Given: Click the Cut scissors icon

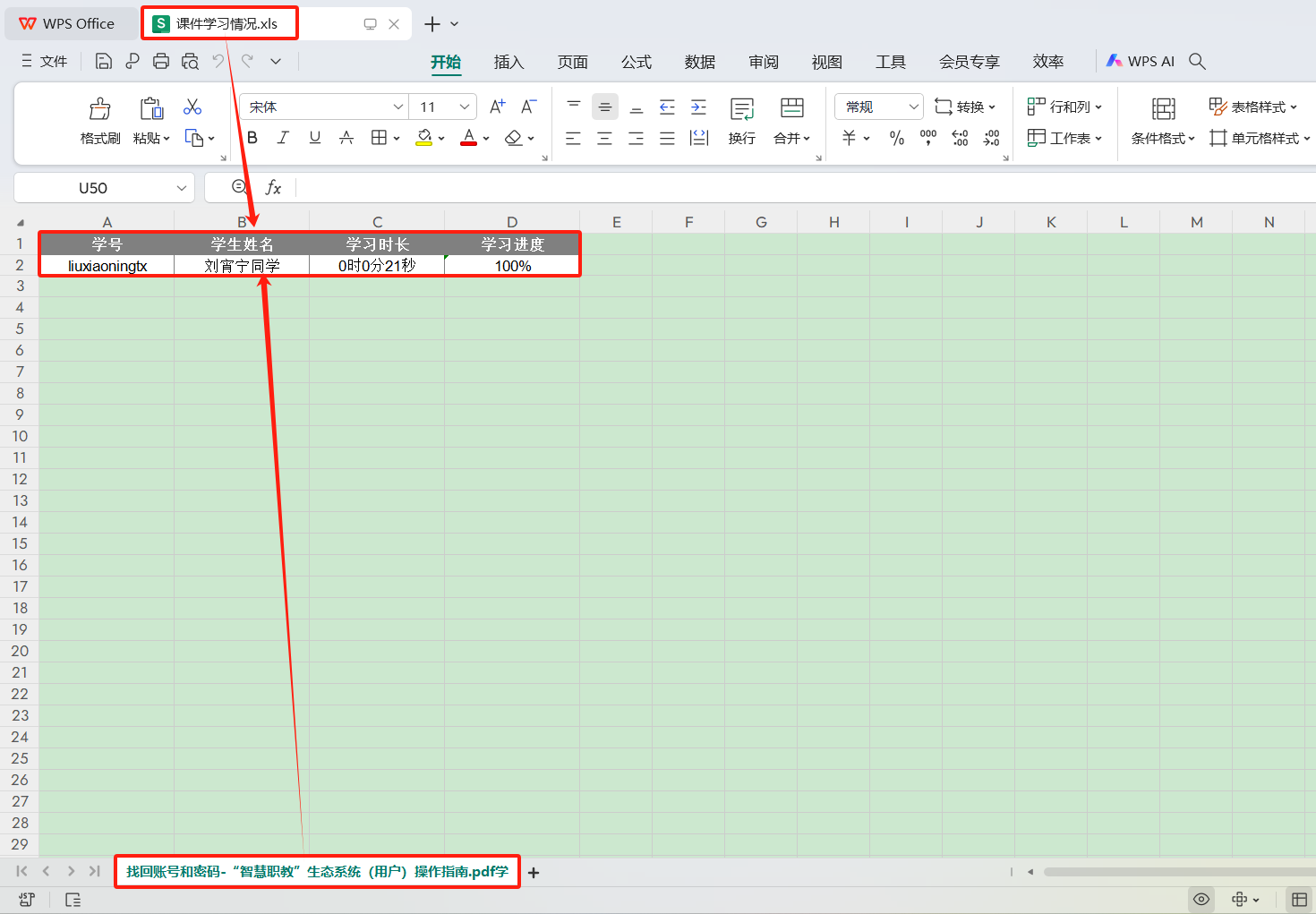Looking at the screenshot, I should coord(192,107).
